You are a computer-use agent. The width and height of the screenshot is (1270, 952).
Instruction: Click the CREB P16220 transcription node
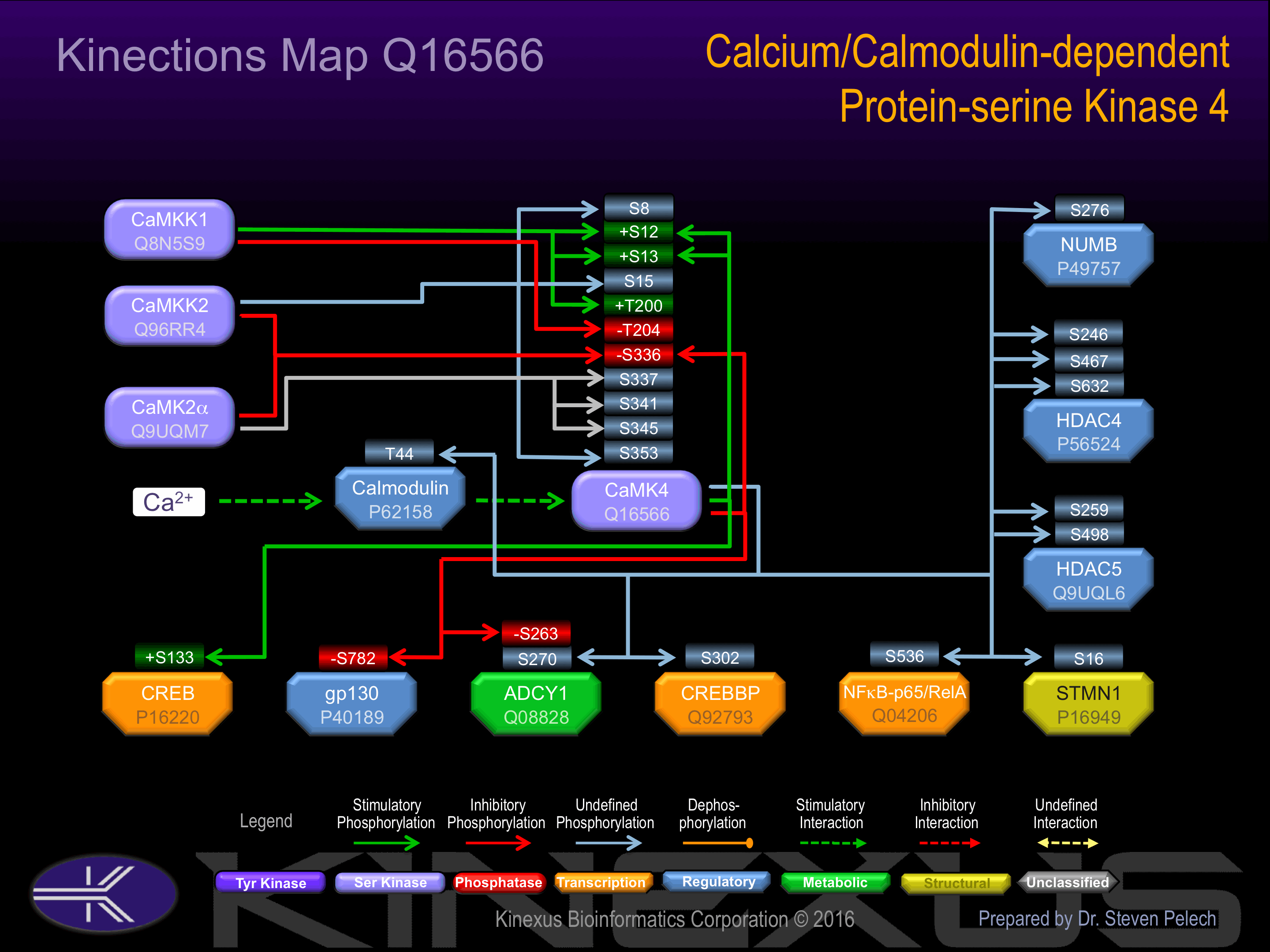point(168,704)
